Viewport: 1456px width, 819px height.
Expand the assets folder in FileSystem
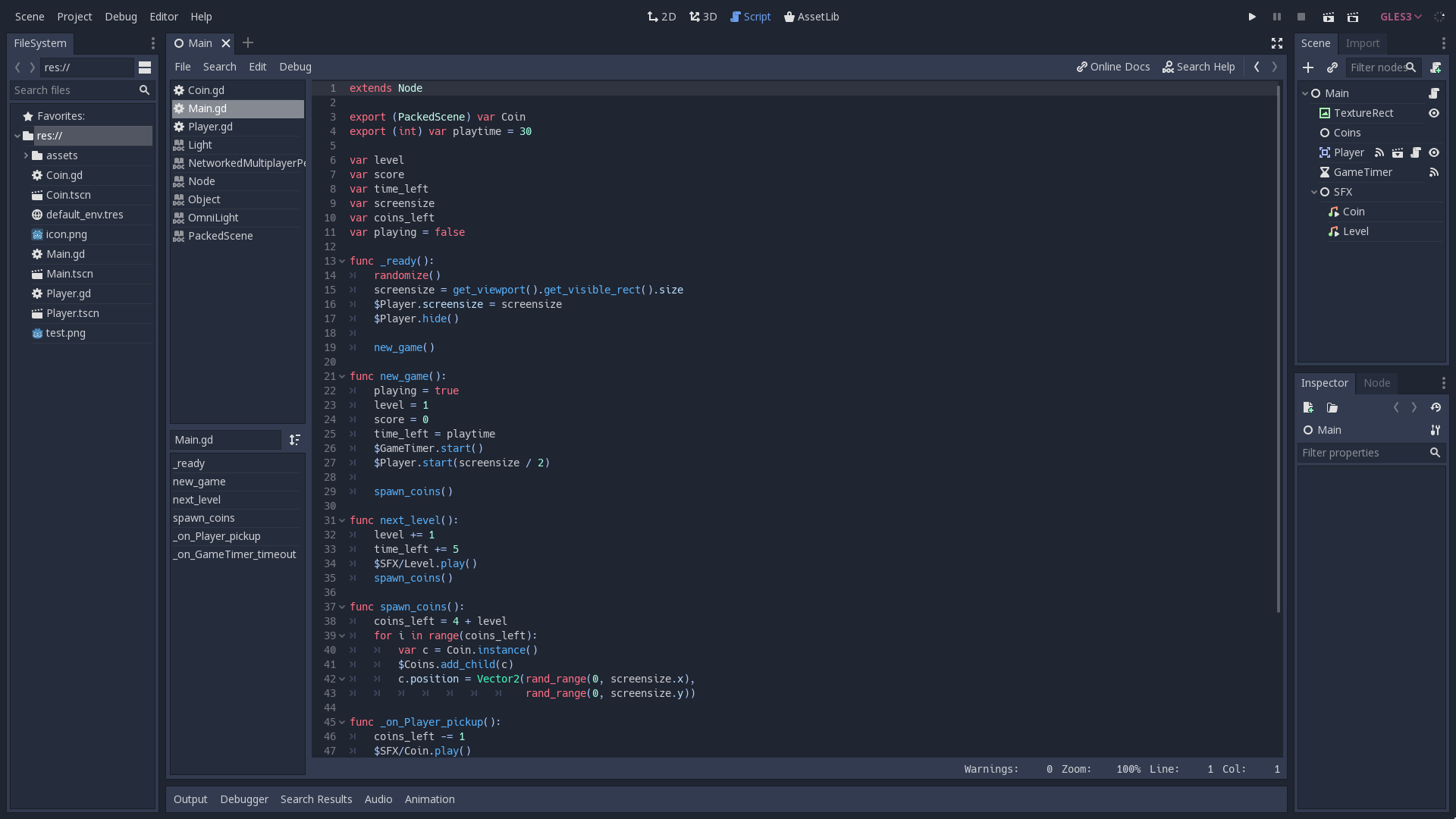pos(27,155)
